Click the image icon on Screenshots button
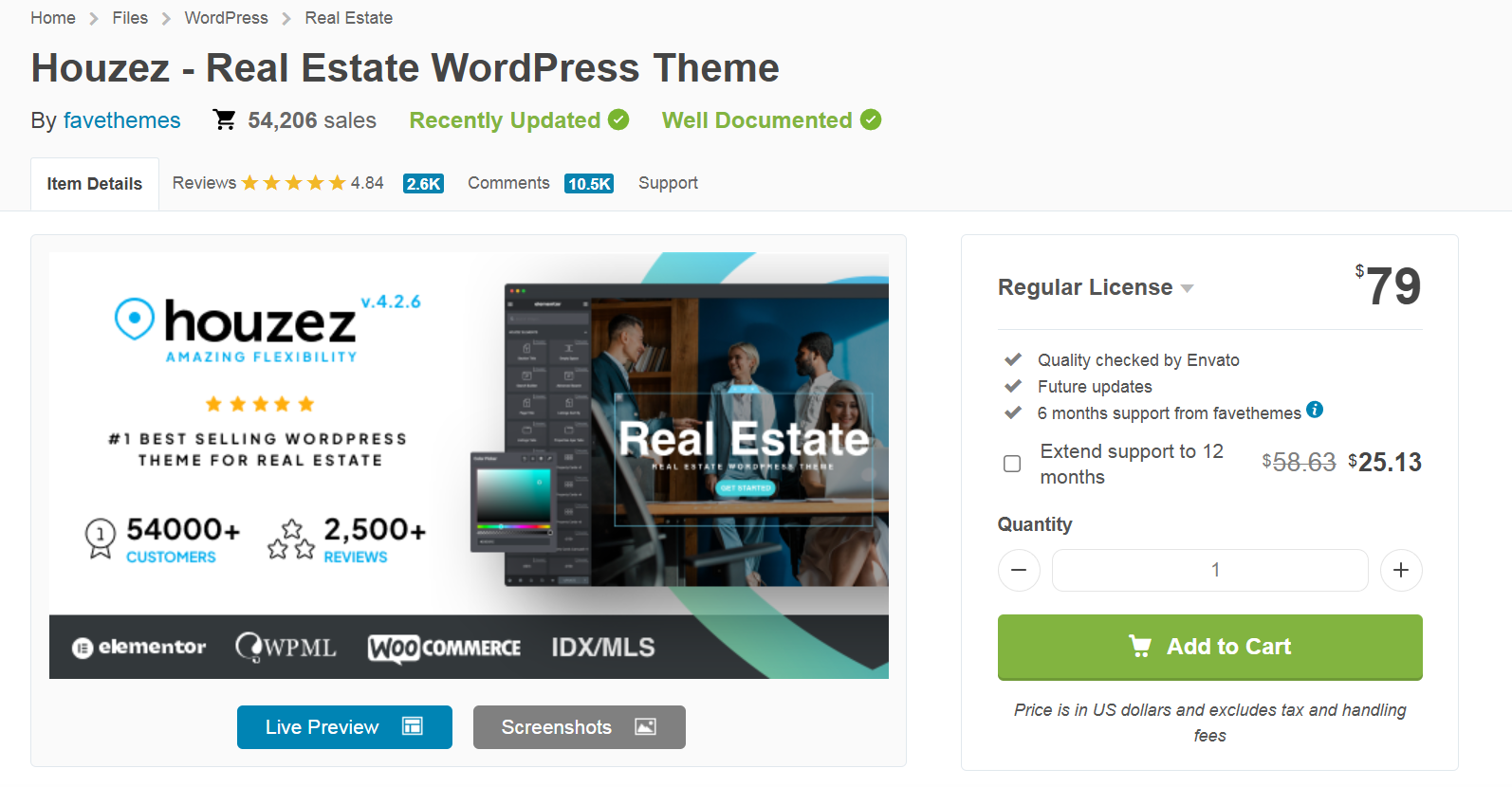 coord(646,726)
